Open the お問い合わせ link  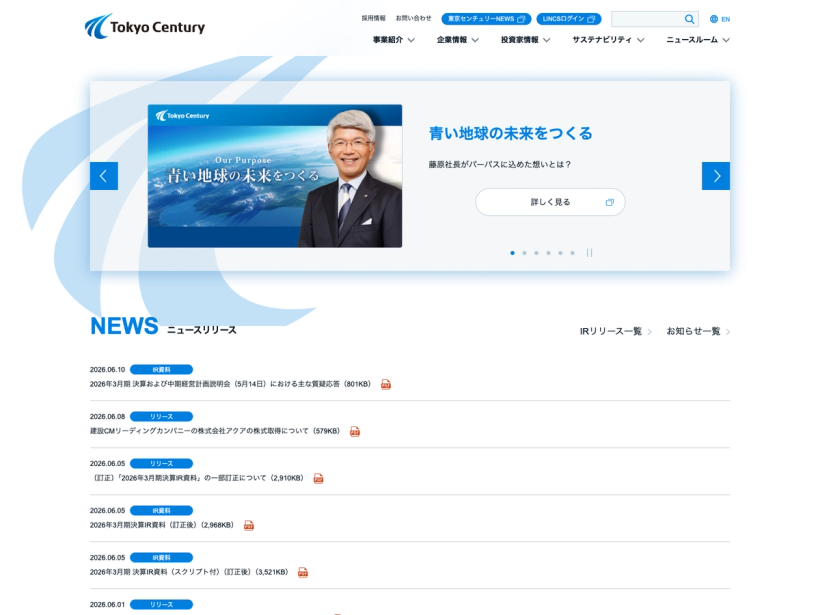[414, 18]
